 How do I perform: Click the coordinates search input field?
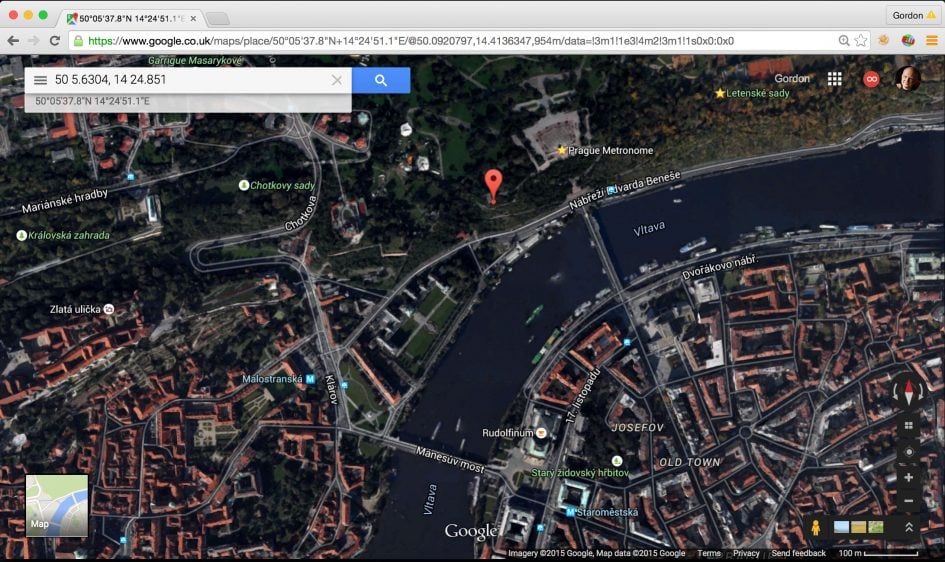tap(190, 80)
